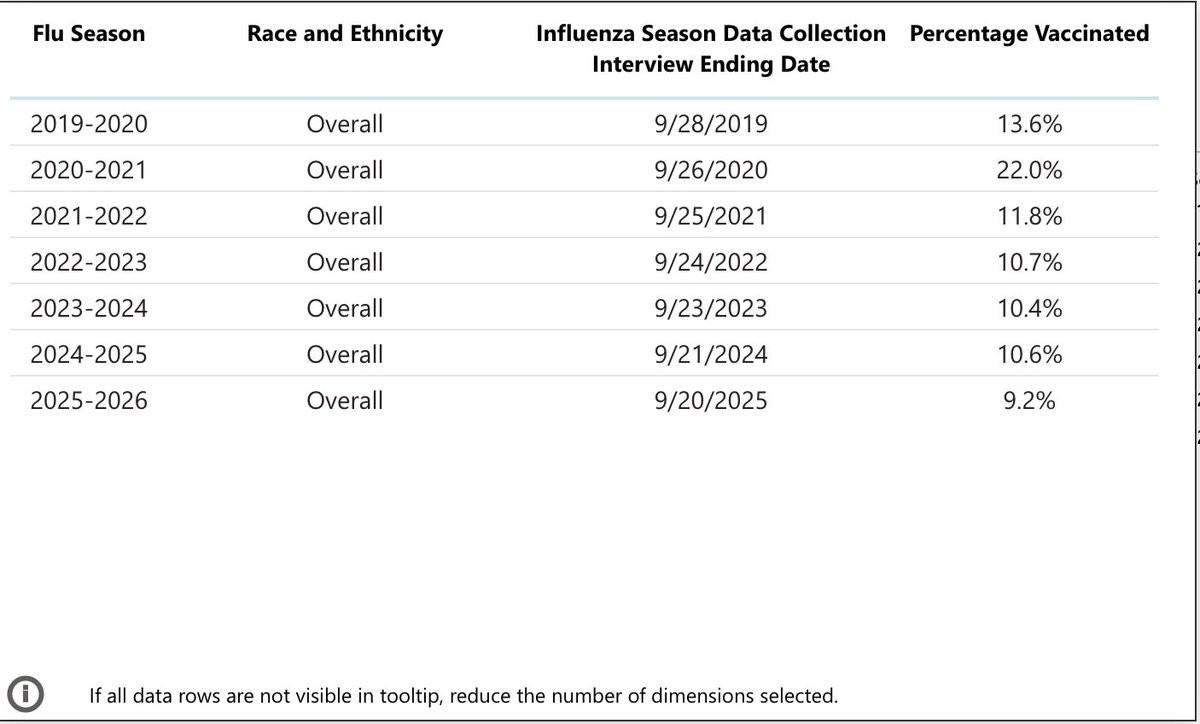Click the 9/28/2019 interview date cell
Image resolution: width=1200 pixels, height=724 pixels.
[711, 124]
